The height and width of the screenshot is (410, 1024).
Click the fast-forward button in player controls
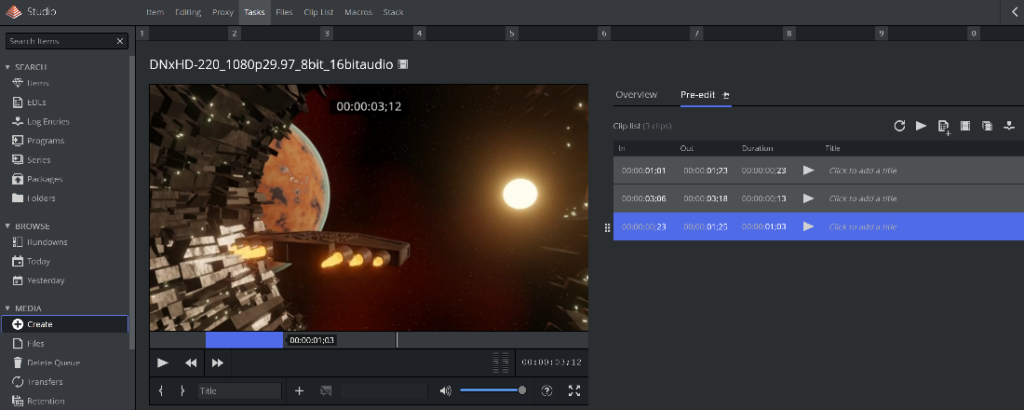[218, 363]
